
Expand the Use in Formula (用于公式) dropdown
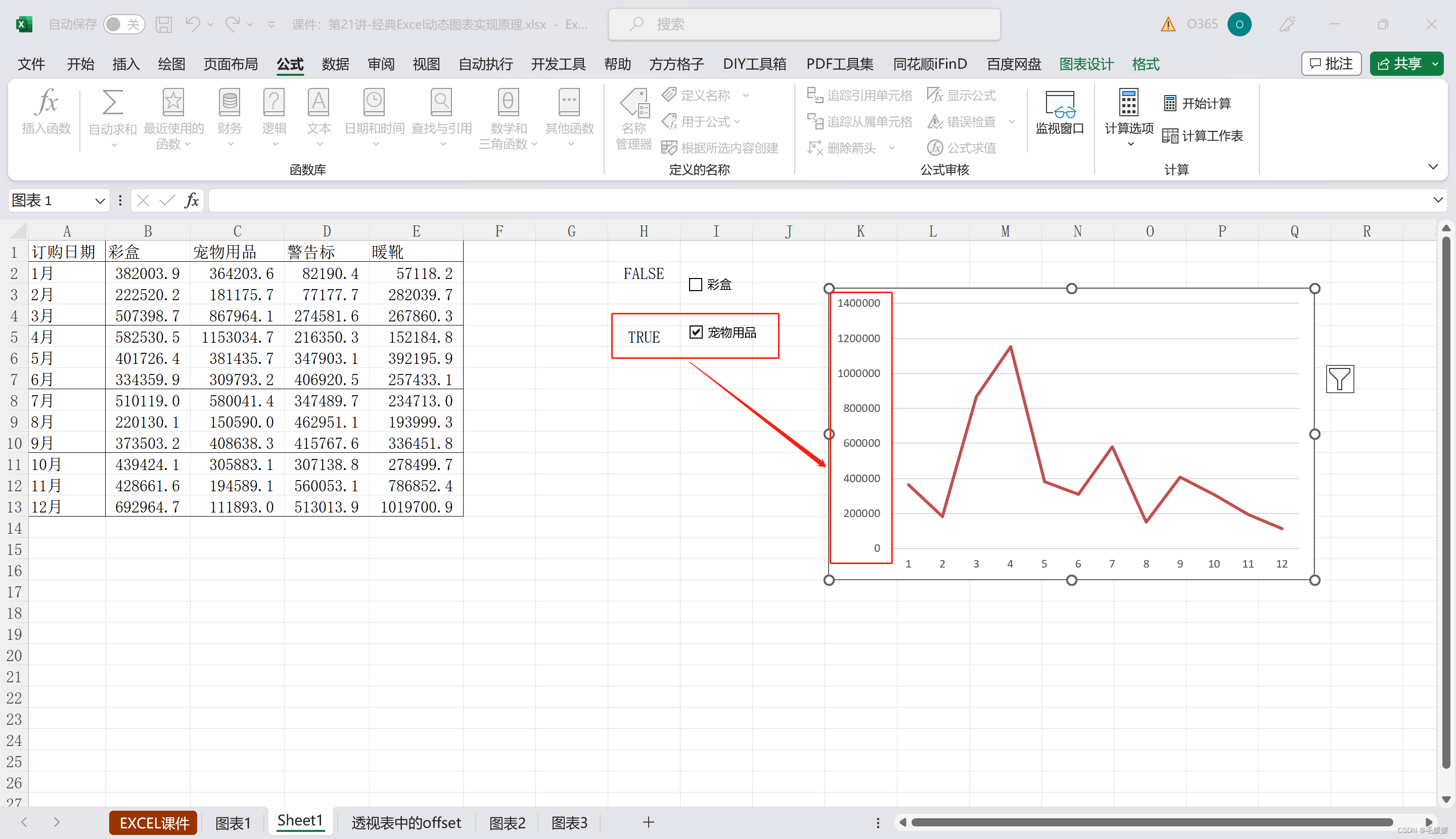coord(737,122)
